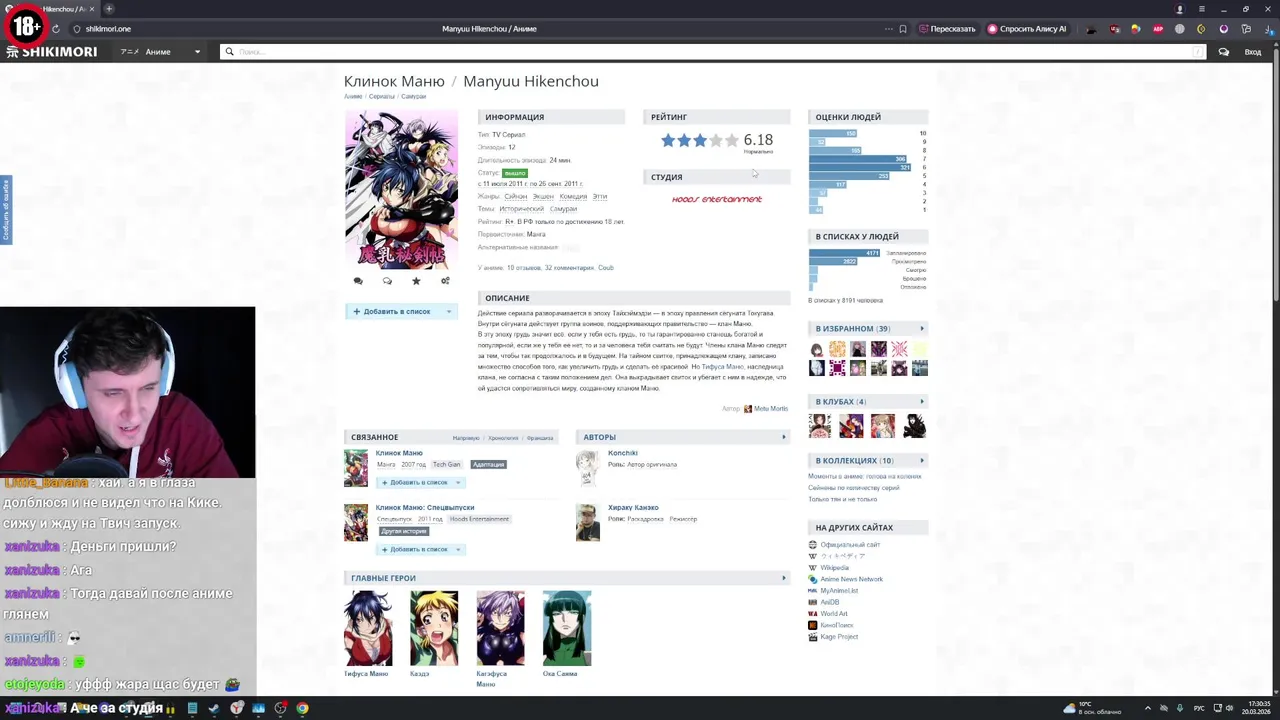Expand the В клубах (4) section
The height and width of the screenshot is (720, 1280).
click(868, 402)
